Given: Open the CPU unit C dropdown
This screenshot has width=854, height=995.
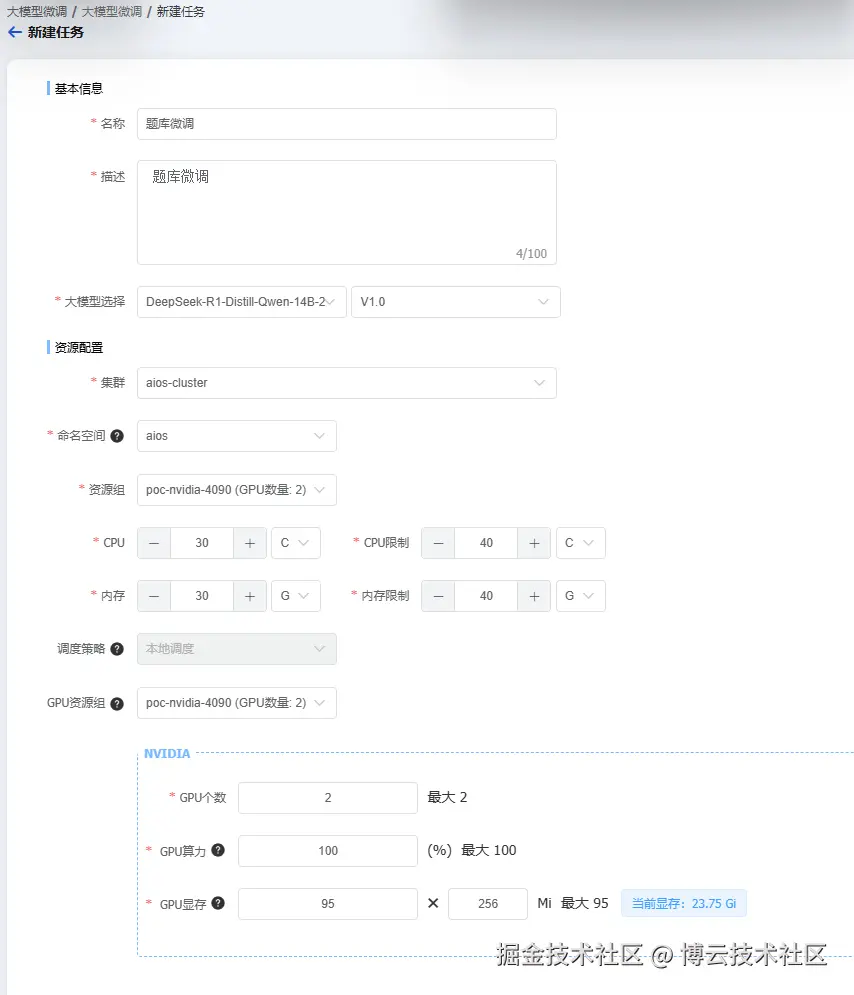Looking at the screenshot, I should (296, 543).
